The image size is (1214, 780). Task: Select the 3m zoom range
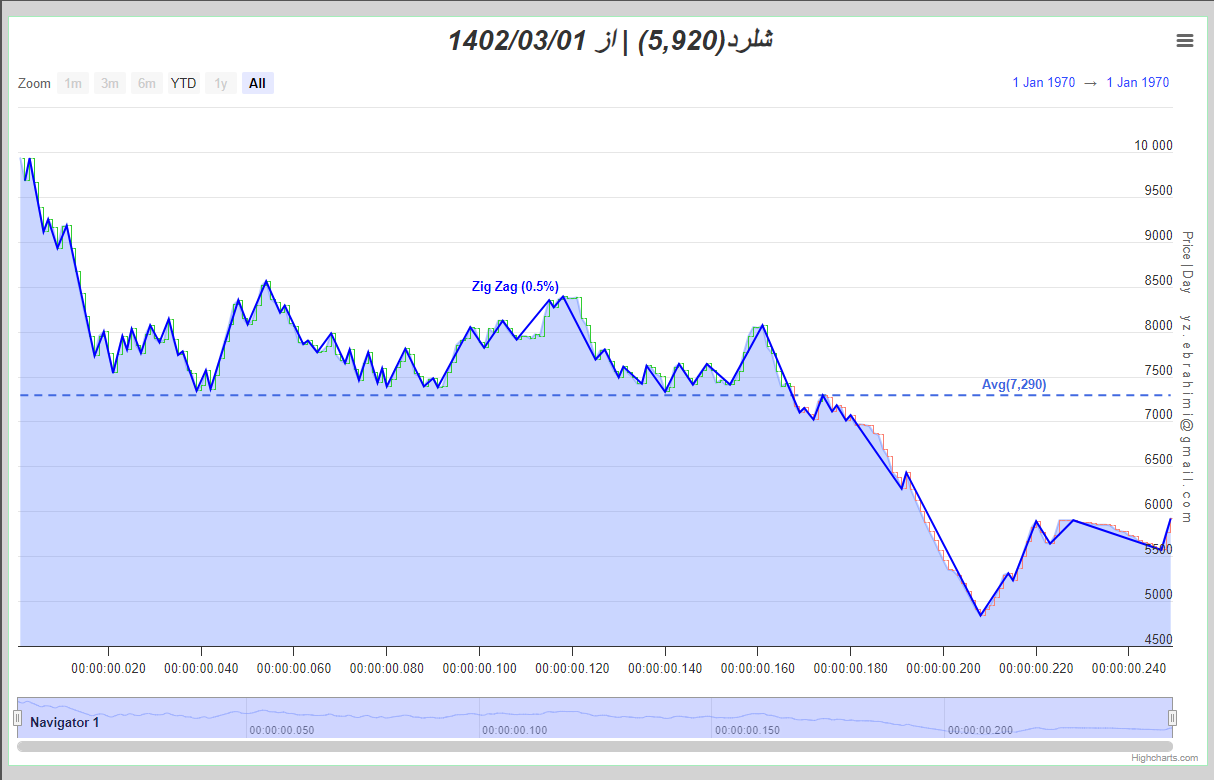(110, 83)
